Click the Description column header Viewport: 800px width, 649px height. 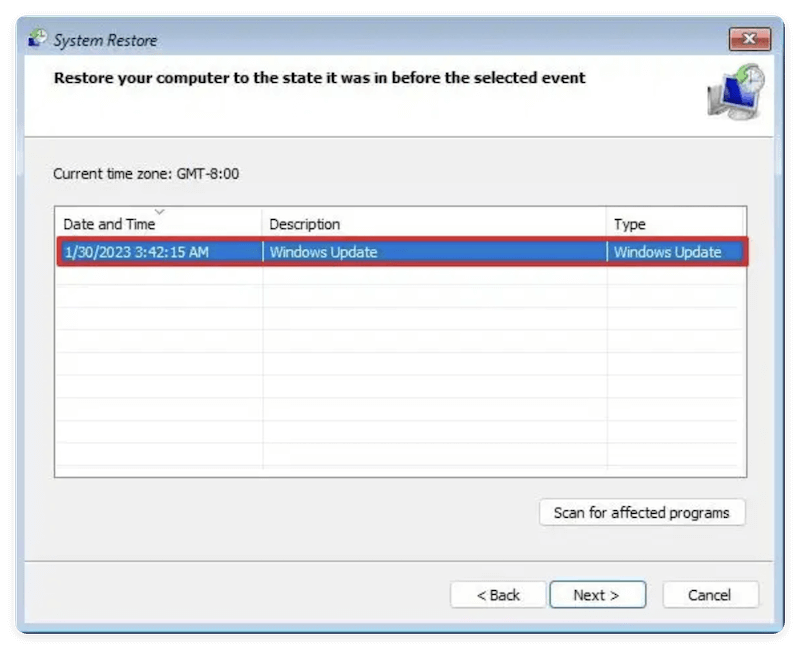tap(306, 224)
